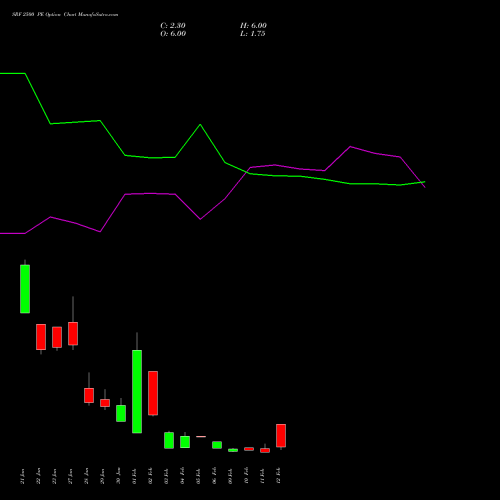This screenshot has height=500, width=500.
Task: Select the green candle above 03 Feb
Action: point(169,440)
